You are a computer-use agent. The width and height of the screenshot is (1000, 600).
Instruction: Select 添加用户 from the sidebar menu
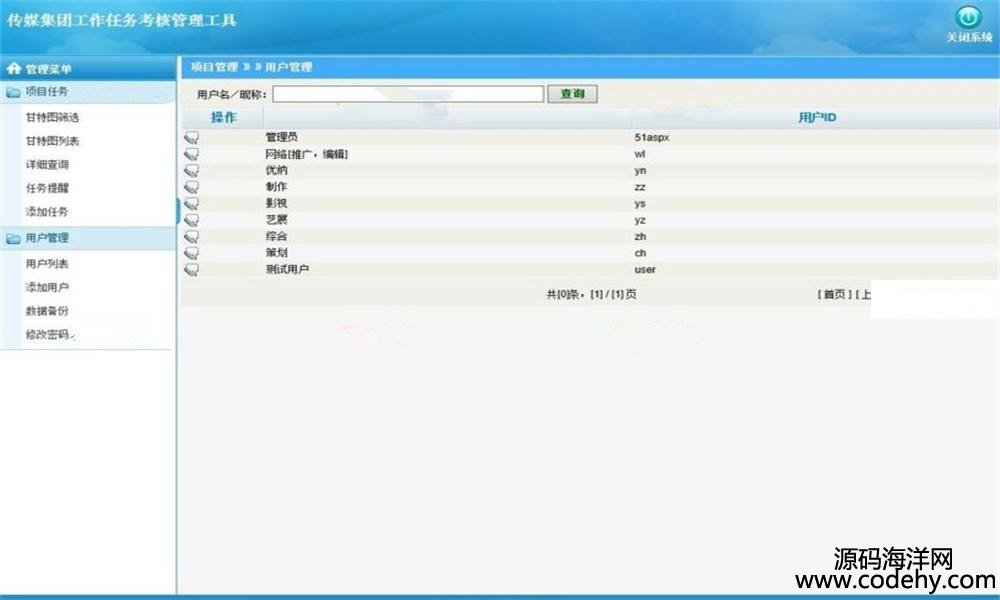point(47,287)
